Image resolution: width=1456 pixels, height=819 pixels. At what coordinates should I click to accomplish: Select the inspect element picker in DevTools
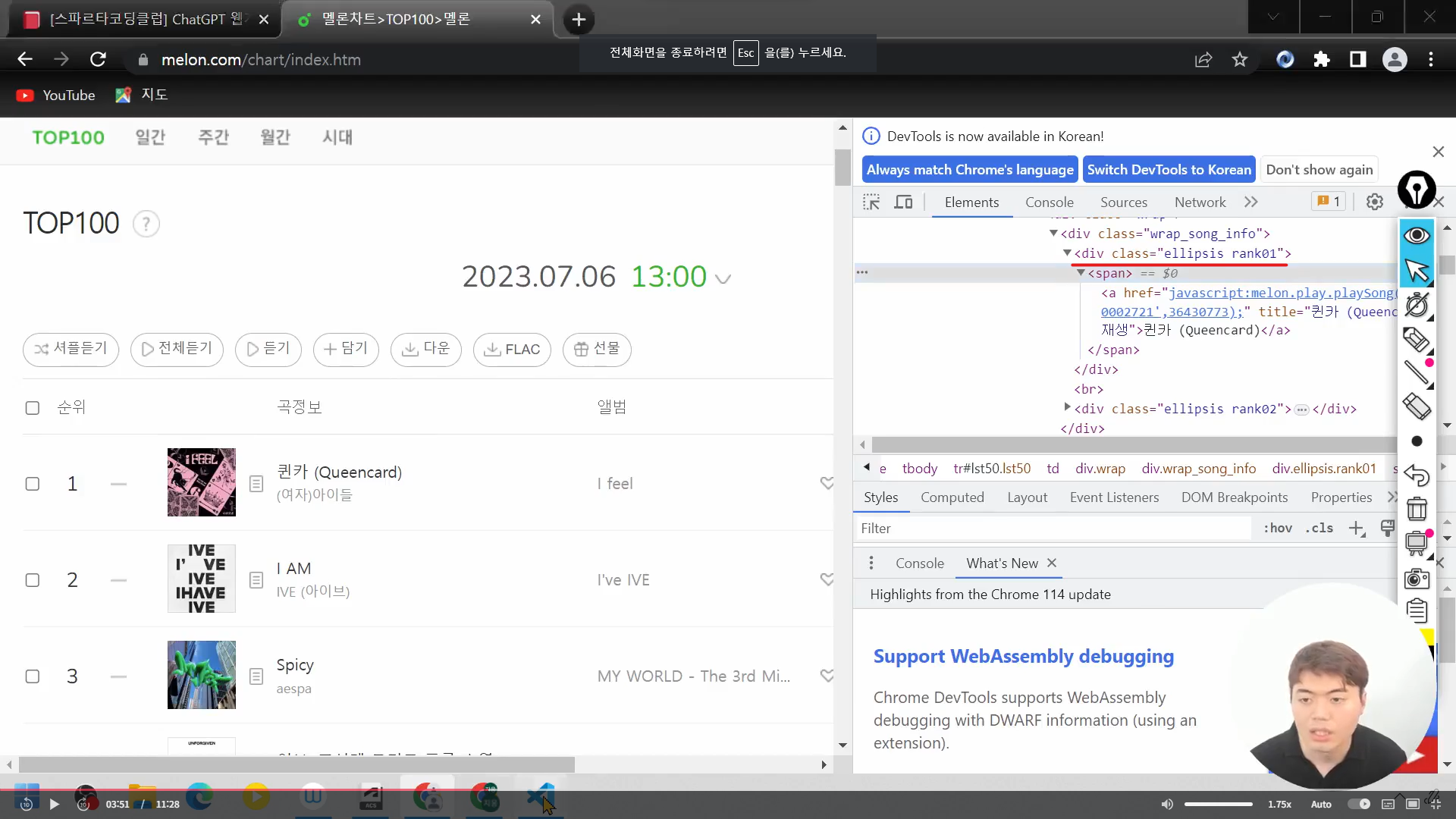[871, 202]
